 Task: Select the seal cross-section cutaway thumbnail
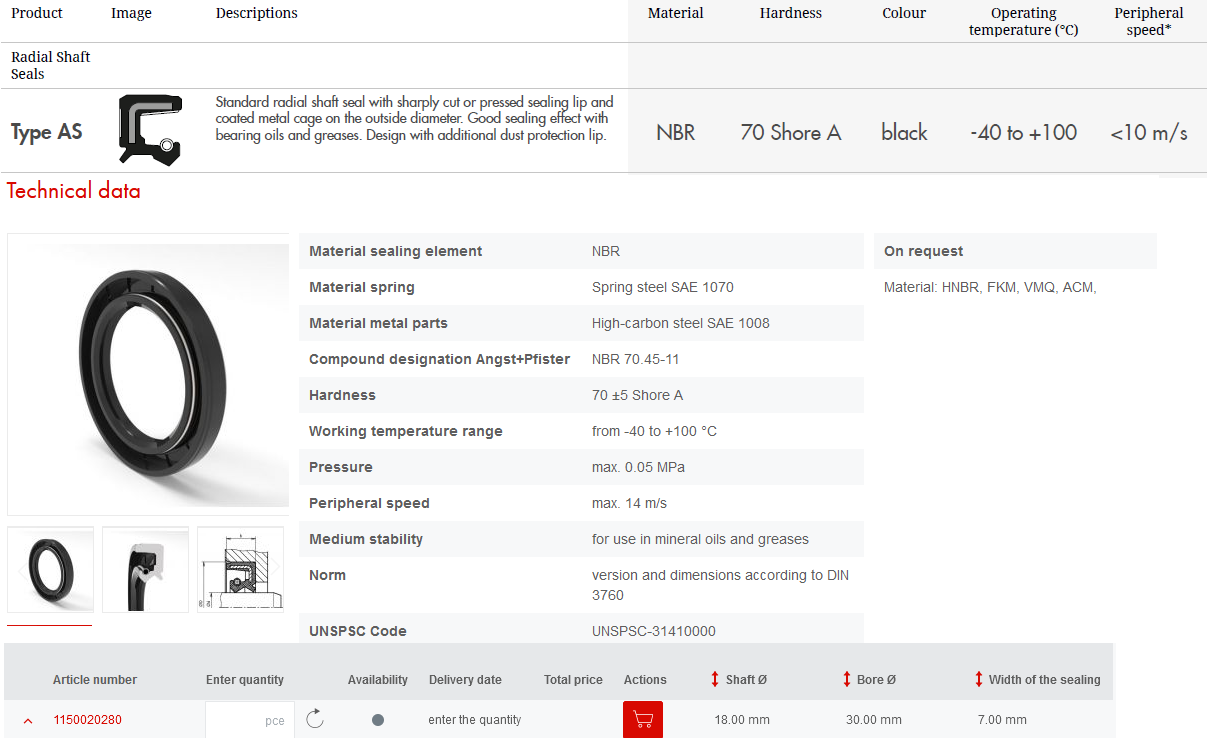tap(145, 569)
